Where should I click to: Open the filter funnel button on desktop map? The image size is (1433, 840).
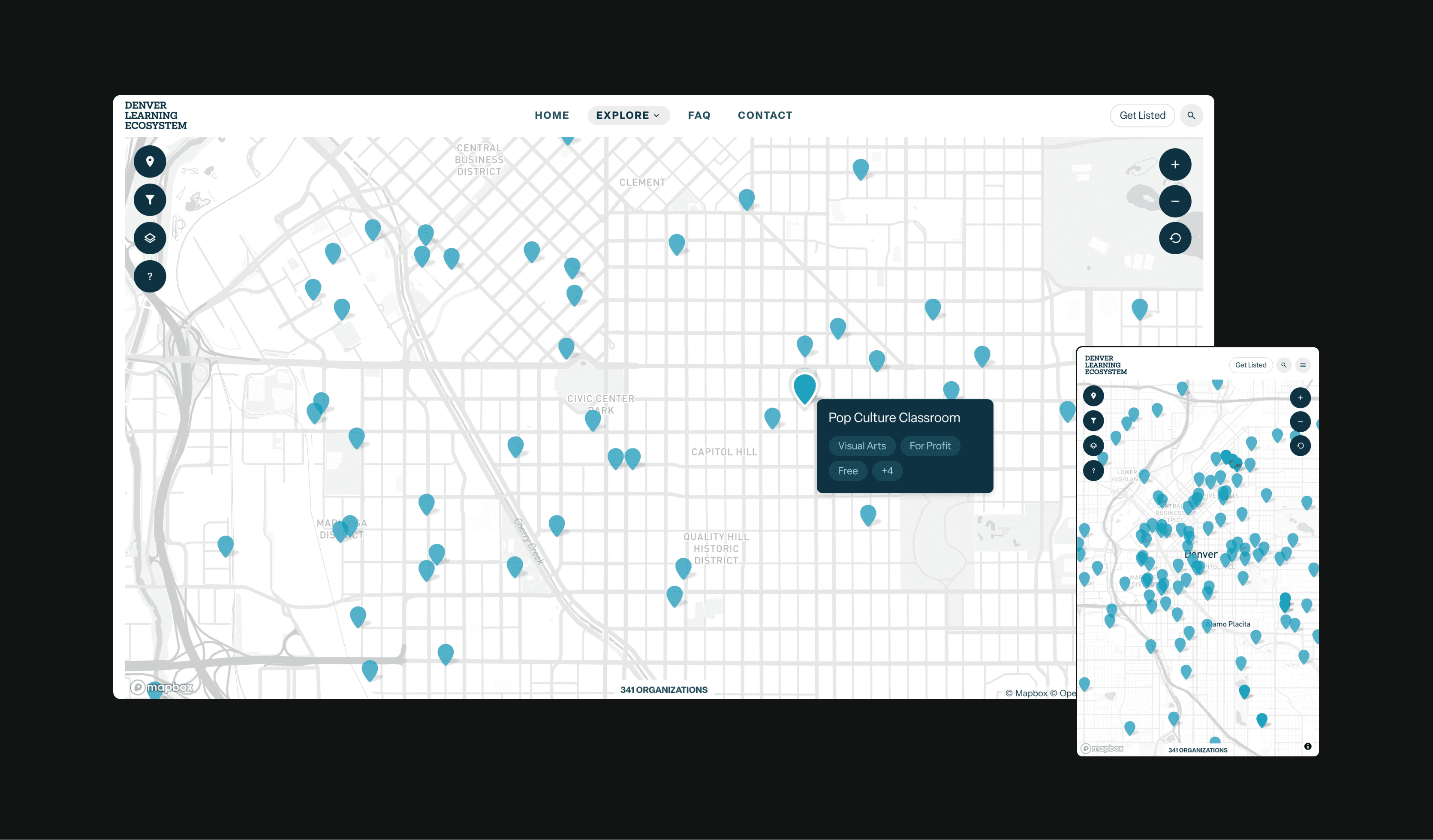click(x=150, y=200)
